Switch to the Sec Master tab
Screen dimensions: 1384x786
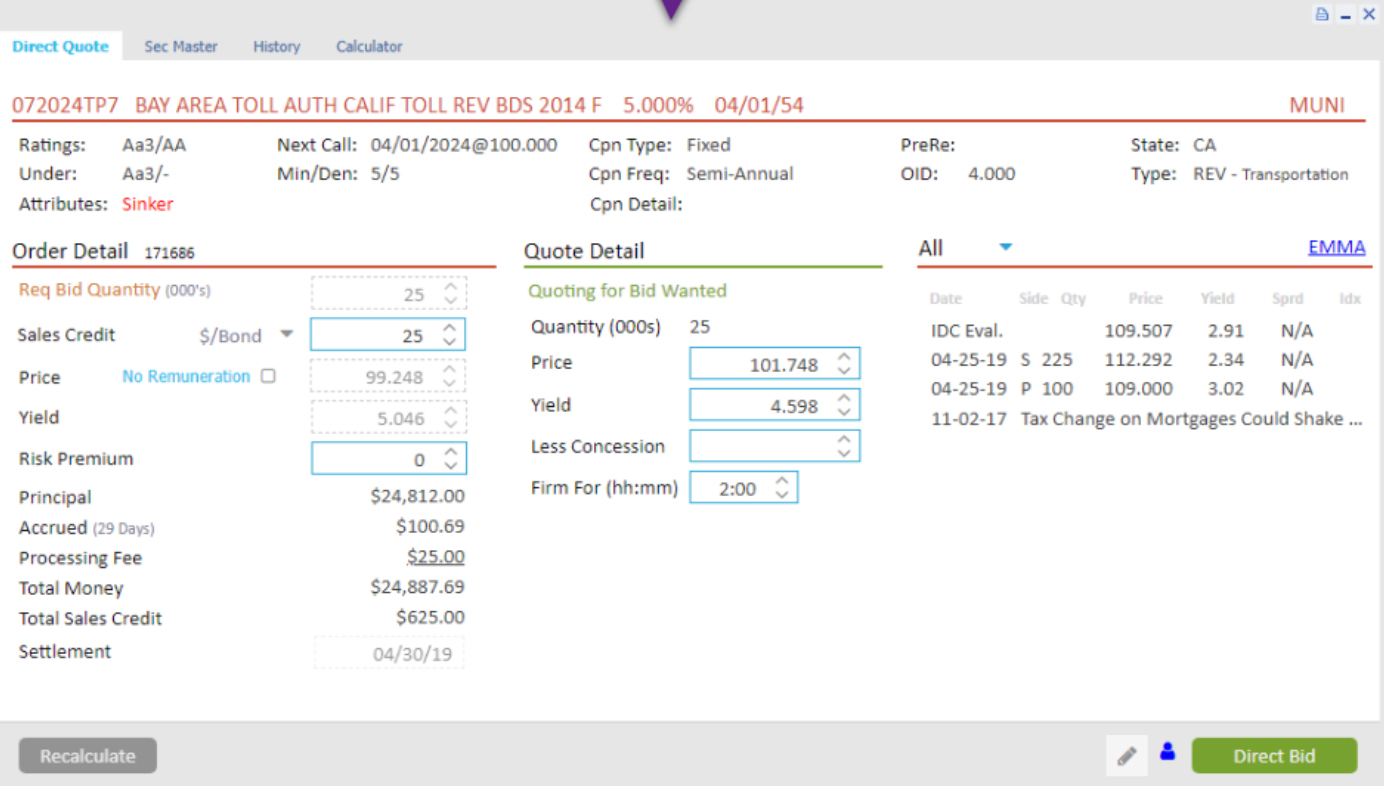tap(181, 46)
